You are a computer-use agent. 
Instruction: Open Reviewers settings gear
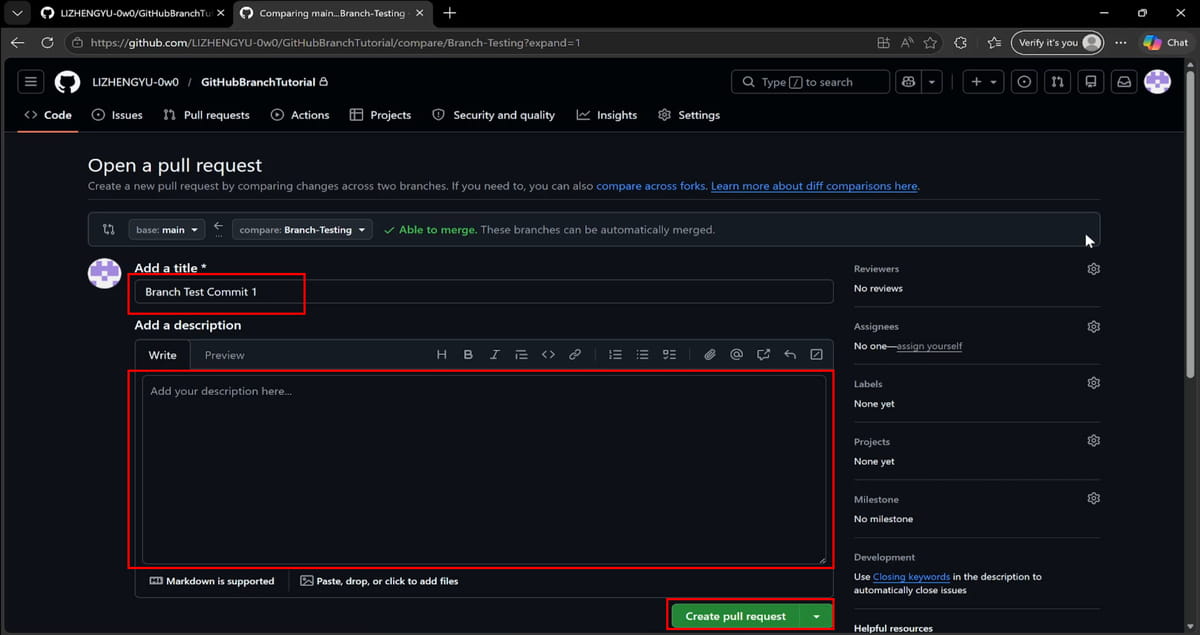(x=1093, y=268)
